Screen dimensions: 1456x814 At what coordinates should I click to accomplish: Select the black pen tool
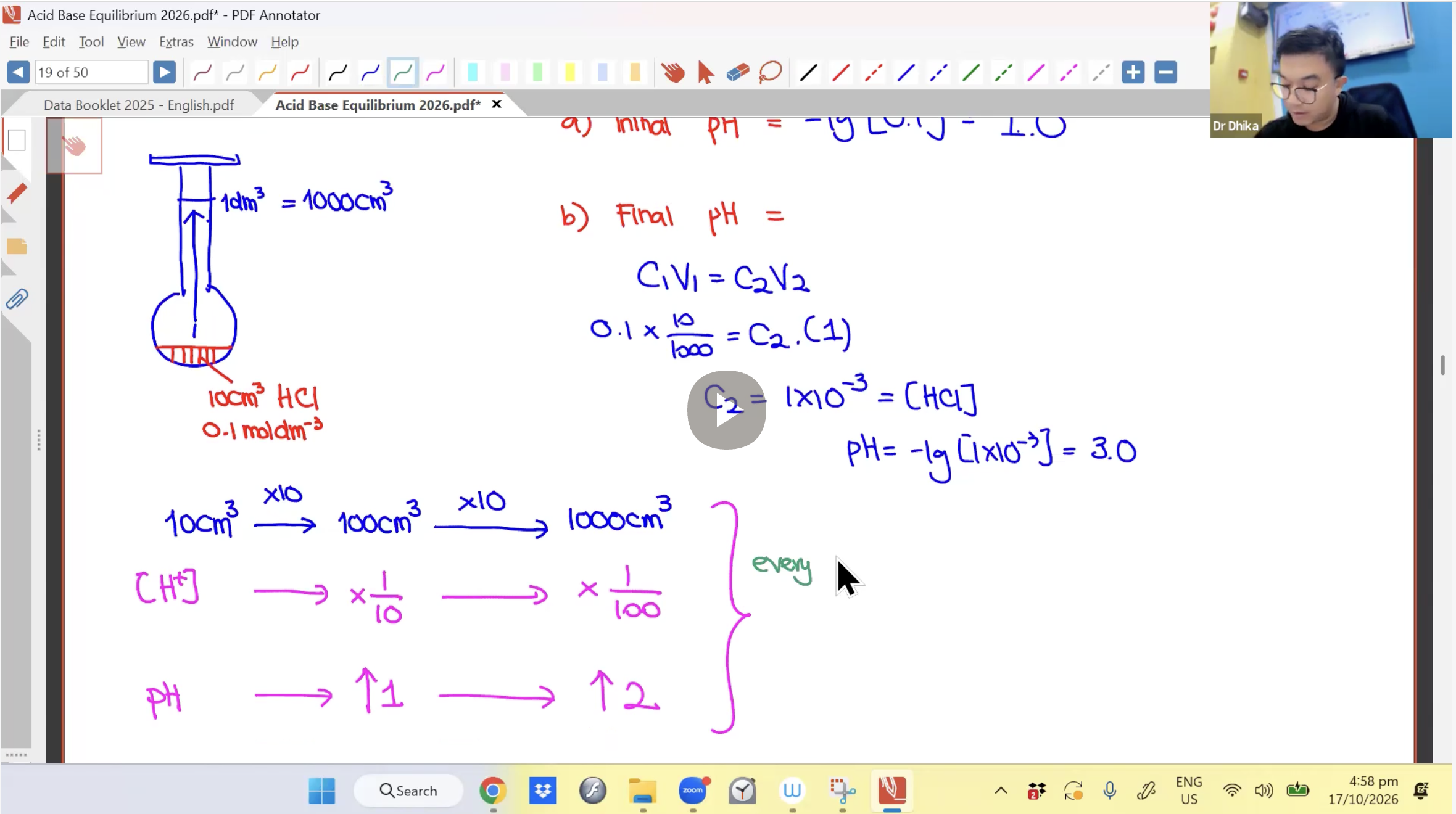pos(337,73)
